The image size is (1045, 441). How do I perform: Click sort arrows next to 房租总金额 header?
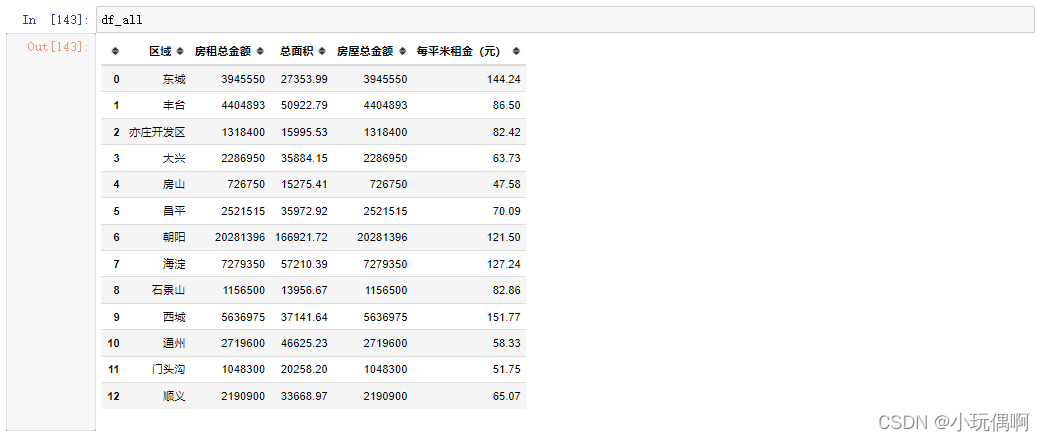point(259,51)
